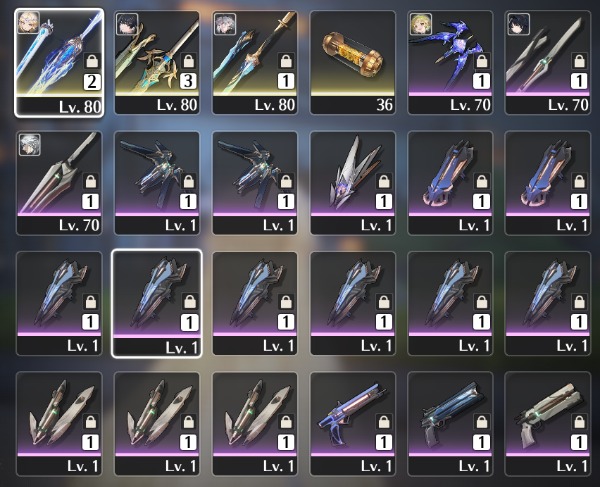Click the dark-haired portrait on top-right sword
The height and width of the screenshot is (487, 600).
[518, 24]
